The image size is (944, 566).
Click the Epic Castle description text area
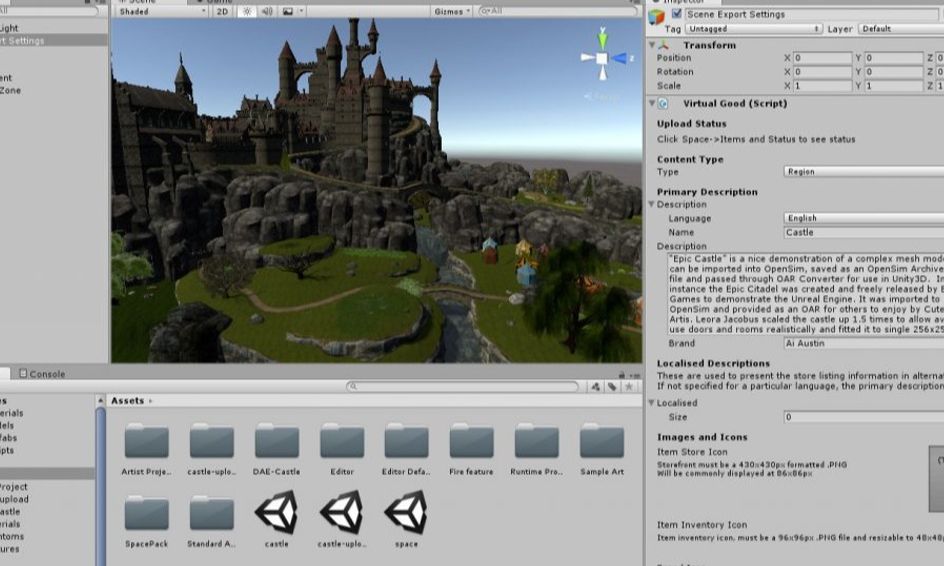(x=806, y=294)
